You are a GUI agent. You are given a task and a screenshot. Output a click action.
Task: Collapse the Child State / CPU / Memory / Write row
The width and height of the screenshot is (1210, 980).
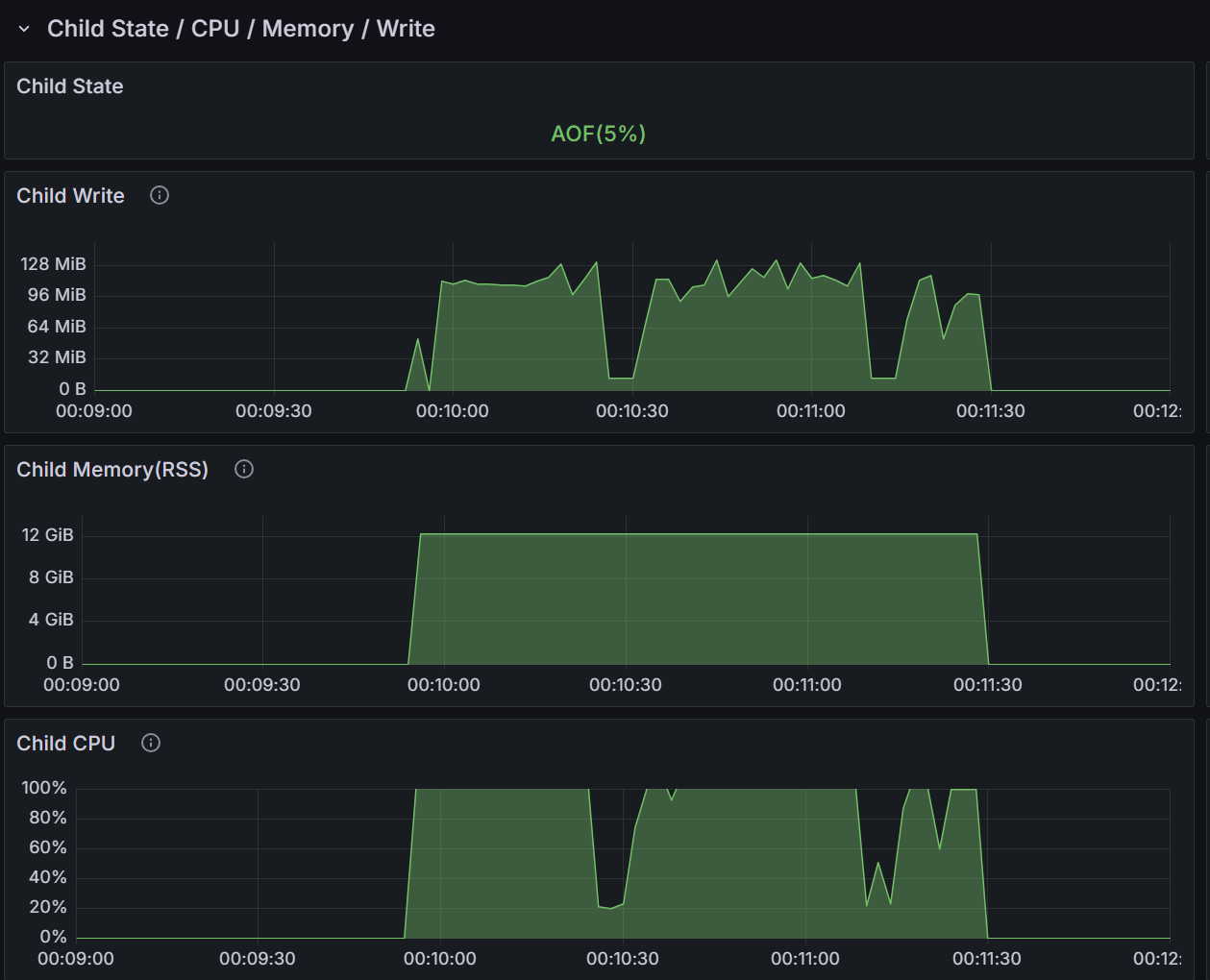[24, 30]
